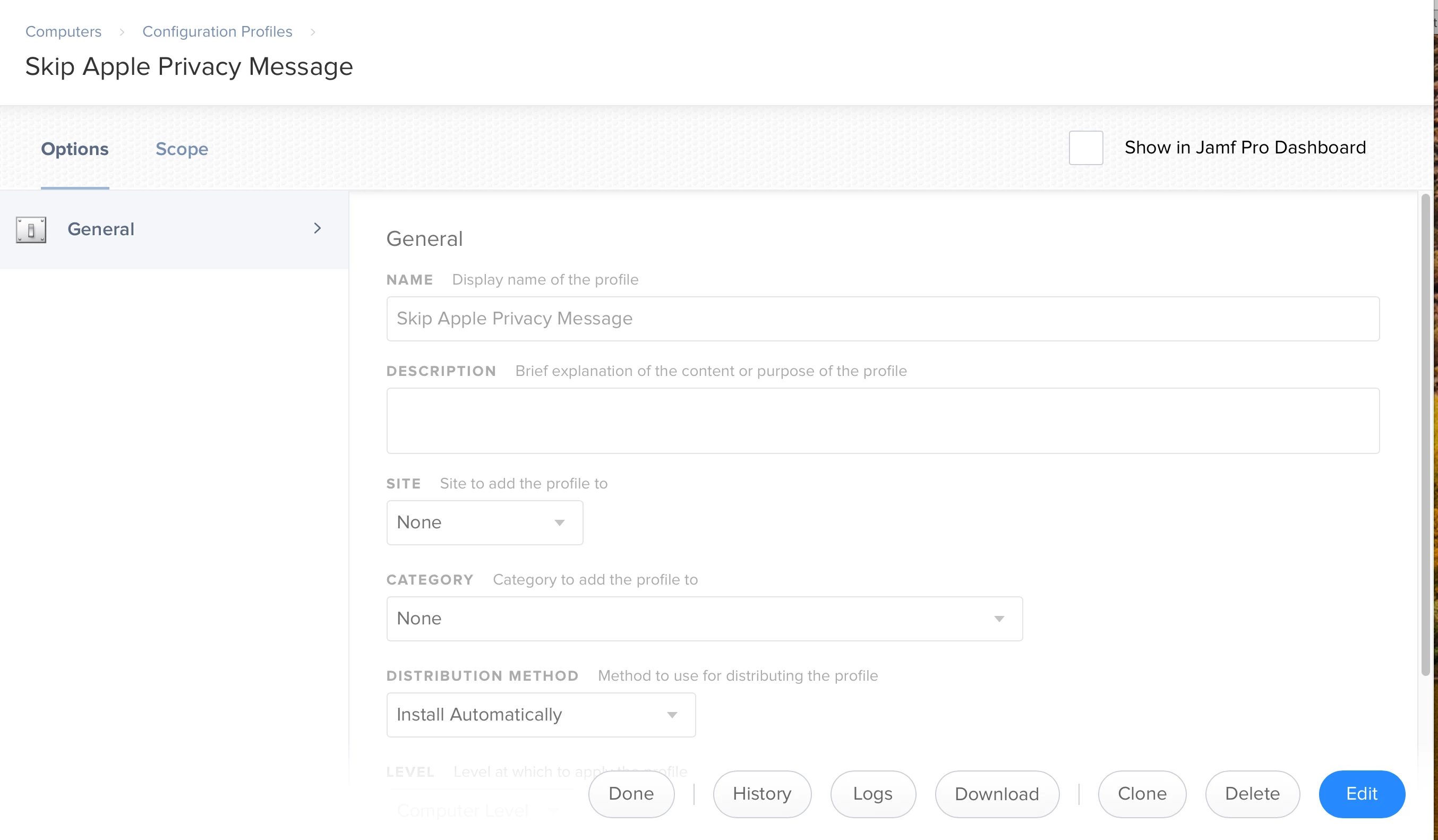
Task: Click the Distribution Method dropdown arrow
Action: tap(672, 715)
